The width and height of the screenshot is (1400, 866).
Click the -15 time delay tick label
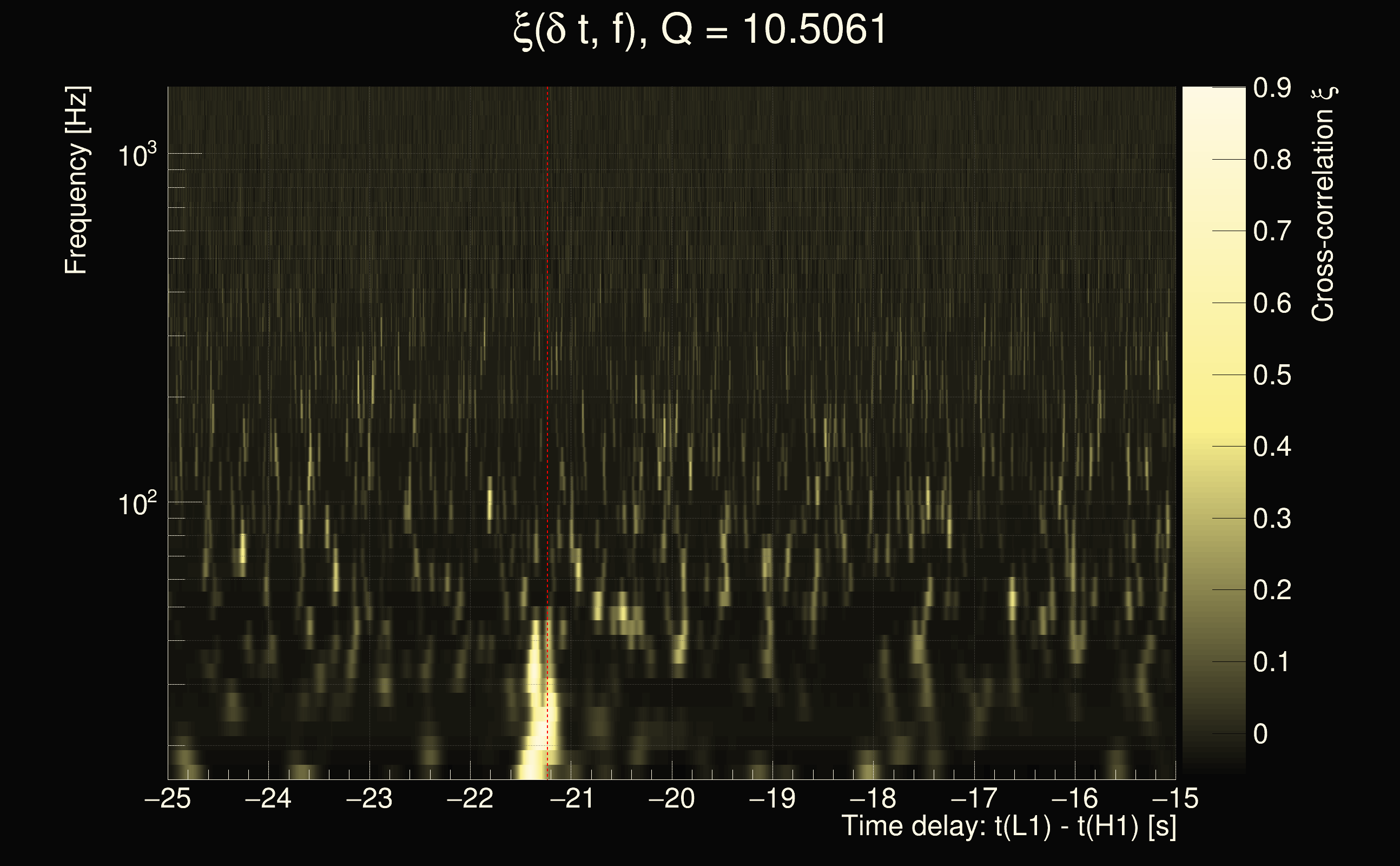pyautogui.click(x=1174, y=798)
